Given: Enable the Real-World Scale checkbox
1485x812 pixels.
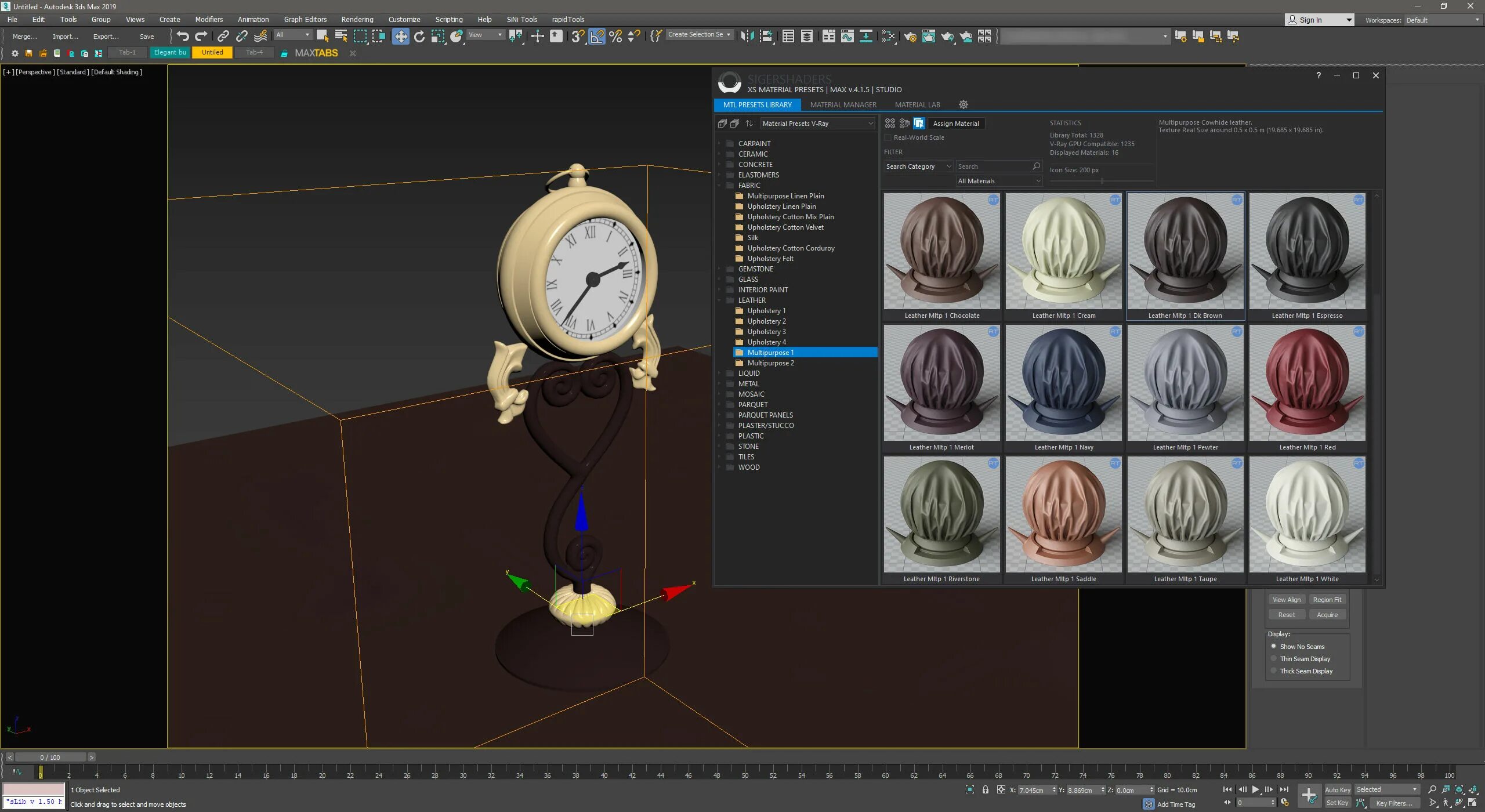Looking at the screenshot, I should [888, 137].
